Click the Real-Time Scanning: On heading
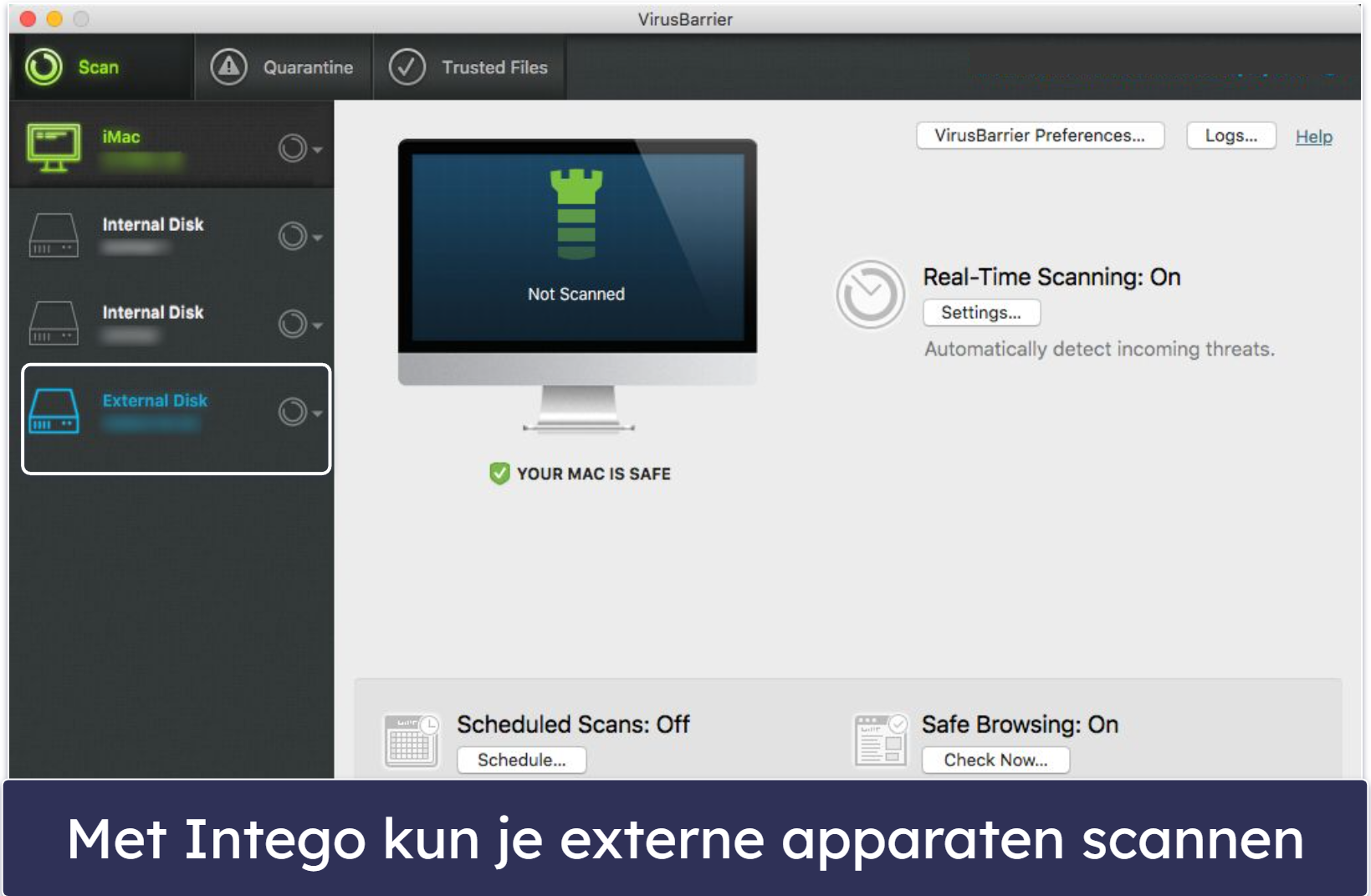 pos(1051,277)
